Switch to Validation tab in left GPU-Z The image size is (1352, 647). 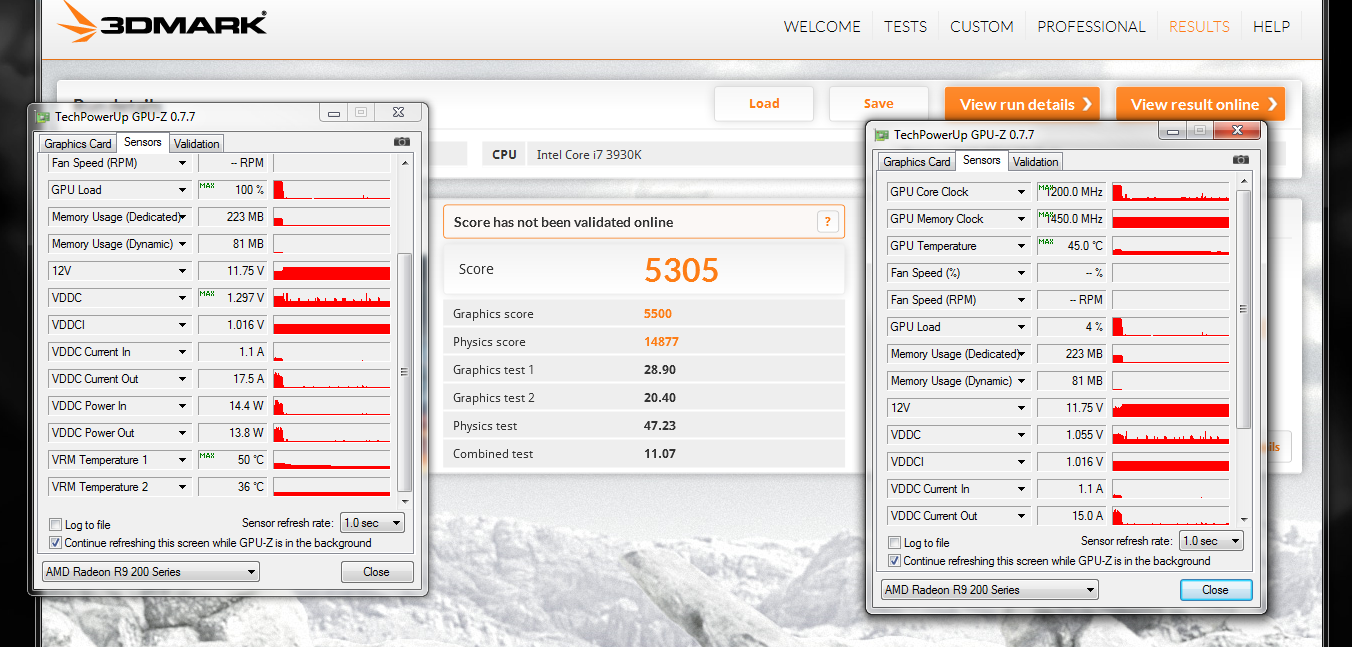[196, 144]
